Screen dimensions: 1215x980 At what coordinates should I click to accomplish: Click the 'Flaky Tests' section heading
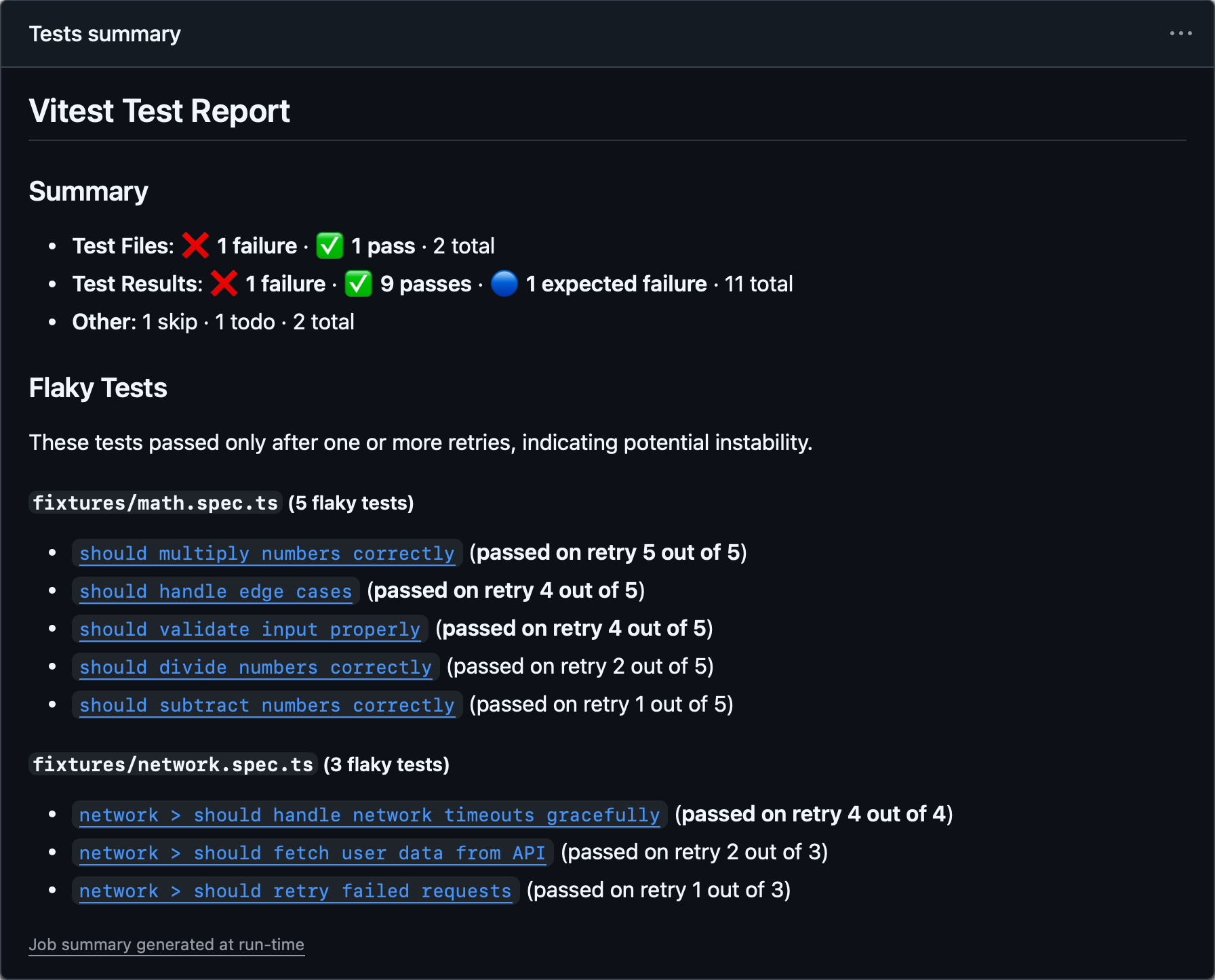[98, 388]
